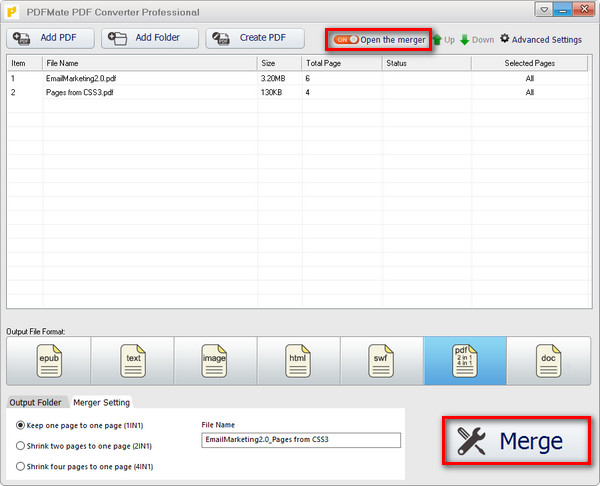Select epub output format icon

tap(49, 361)
